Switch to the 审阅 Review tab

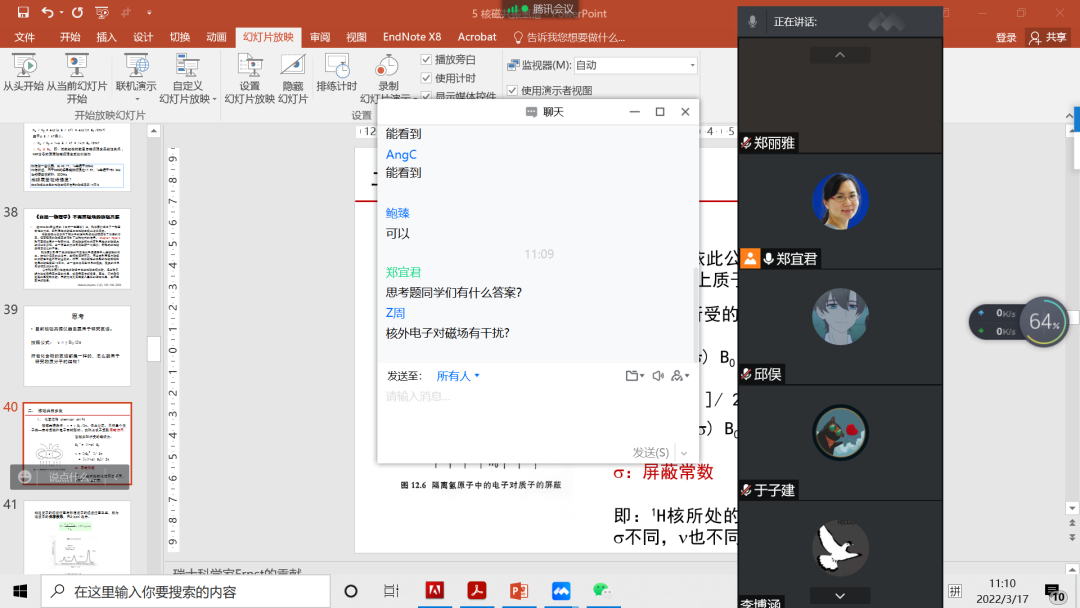(318, 36)
